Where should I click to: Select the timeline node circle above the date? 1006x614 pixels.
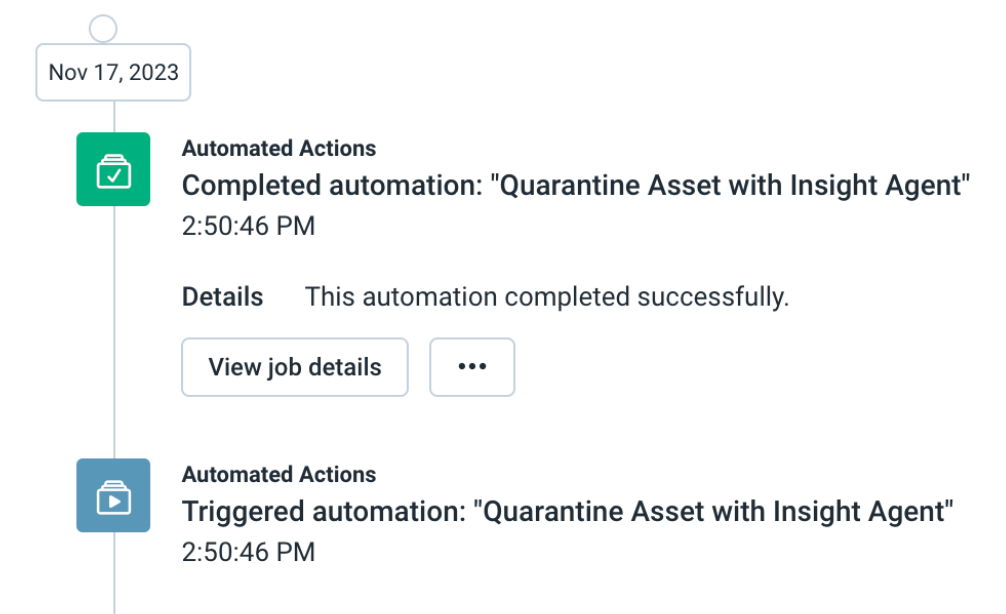[x=101, y=28]
